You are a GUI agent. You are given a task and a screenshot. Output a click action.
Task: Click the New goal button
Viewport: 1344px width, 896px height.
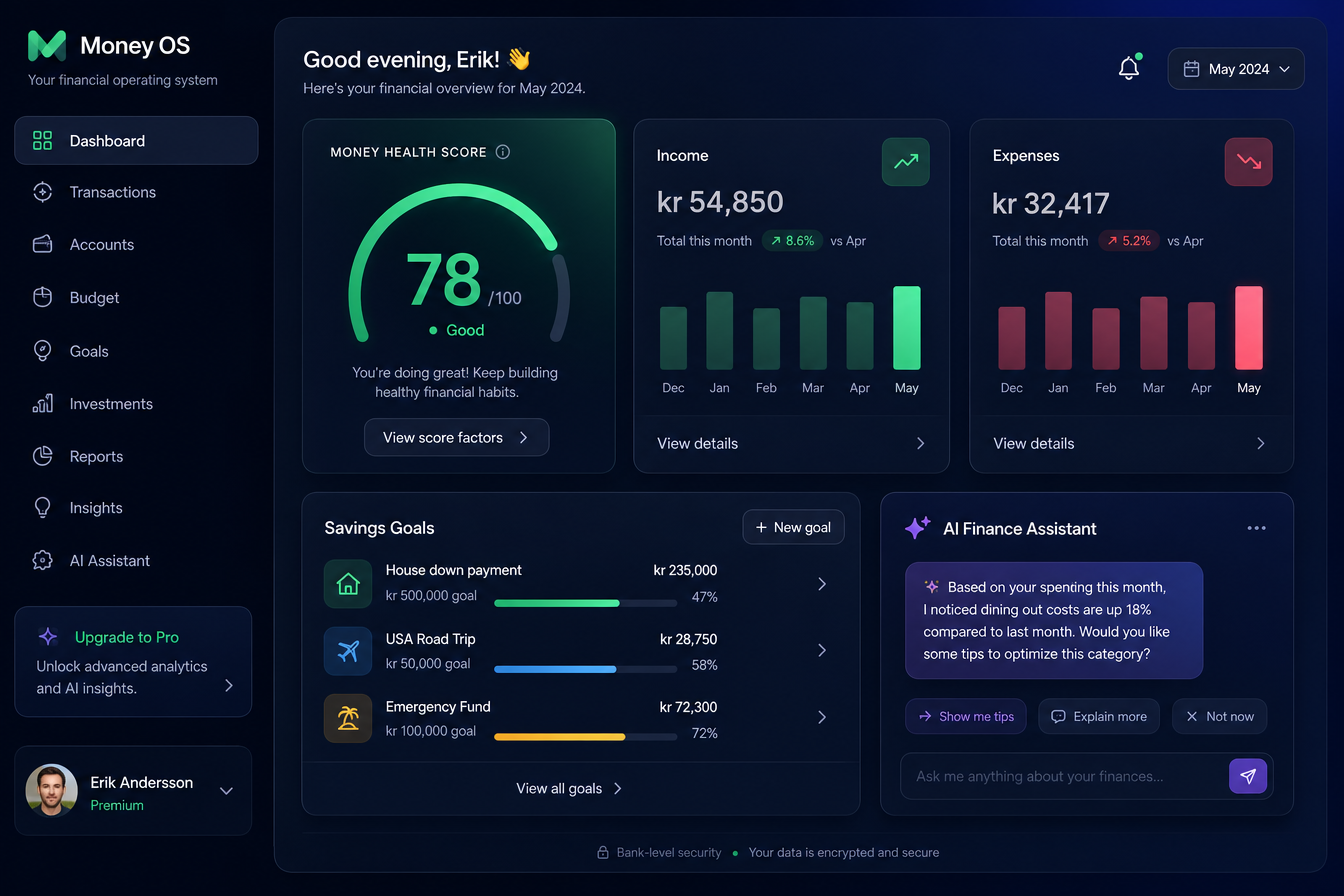click(x=794, y=527)
